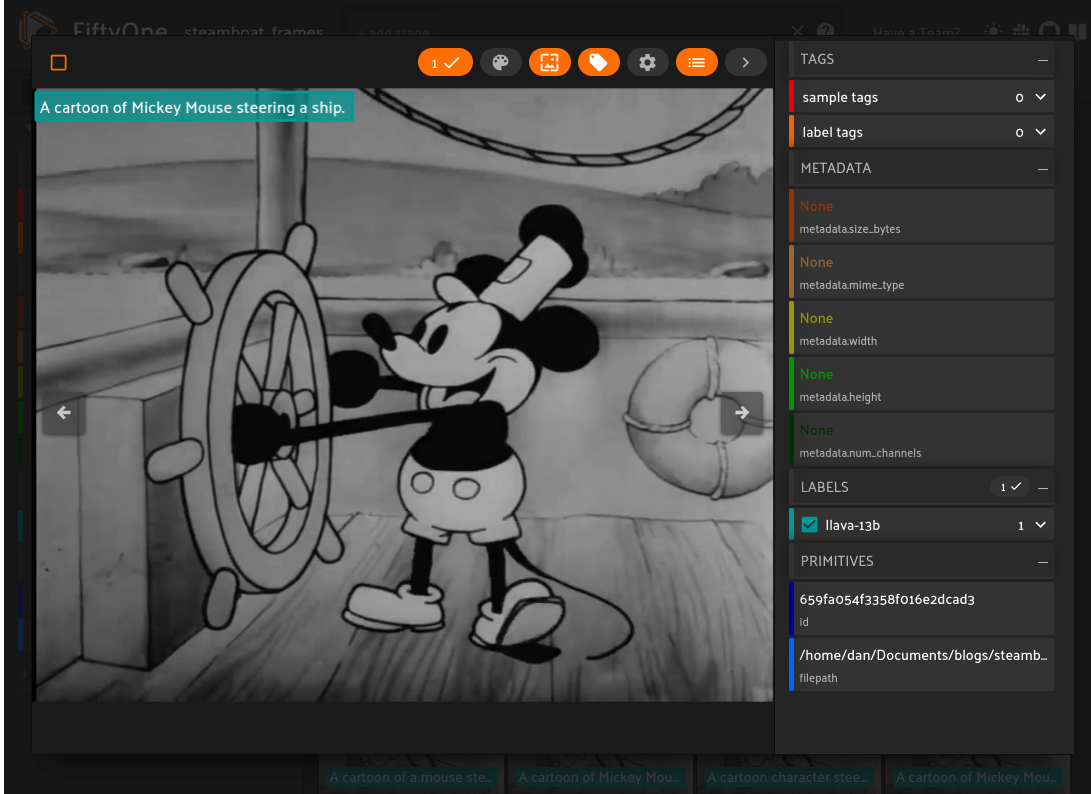Collapse the TAGS section

coord(1042,60)
